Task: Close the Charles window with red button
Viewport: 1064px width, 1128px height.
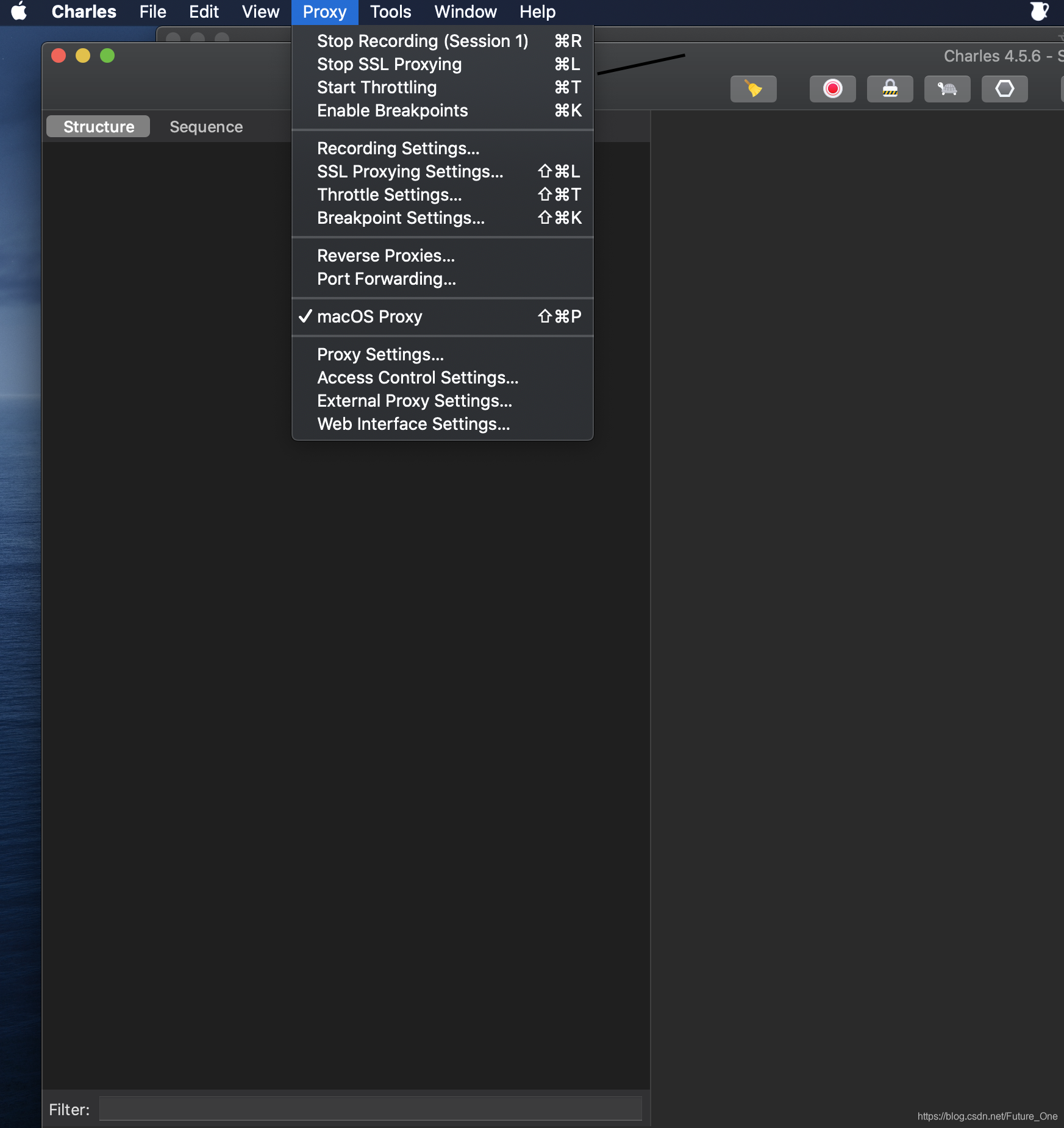Action: pos(59,55)
